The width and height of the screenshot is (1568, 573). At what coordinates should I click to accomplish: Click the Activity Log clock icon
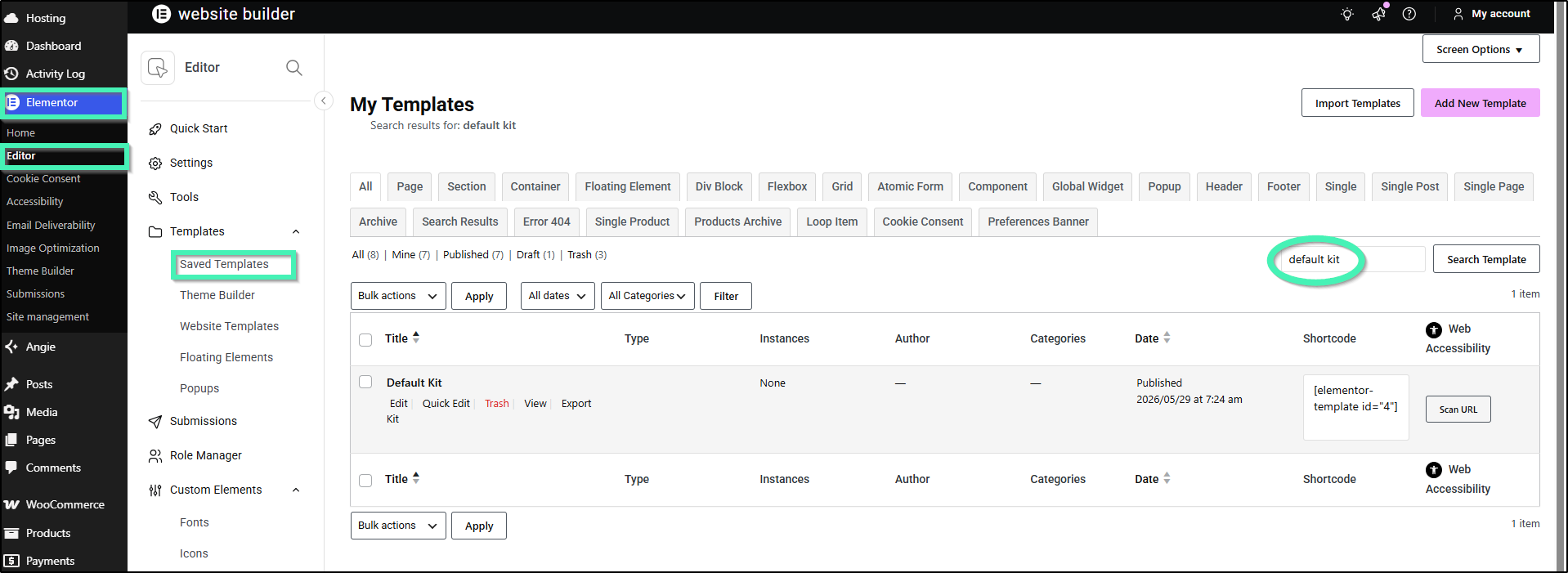point(11,74)
